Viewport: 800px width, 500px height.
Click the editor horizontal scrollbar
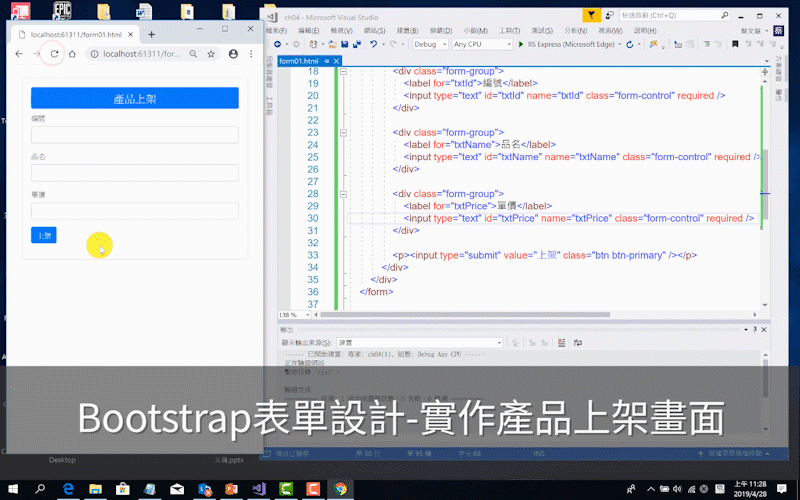pyautogui.click(x=465, y=315)
